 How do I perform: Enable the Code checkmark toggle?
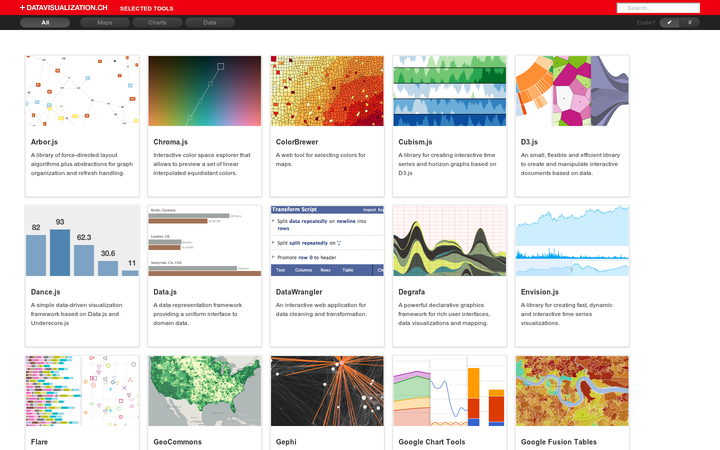669,22
